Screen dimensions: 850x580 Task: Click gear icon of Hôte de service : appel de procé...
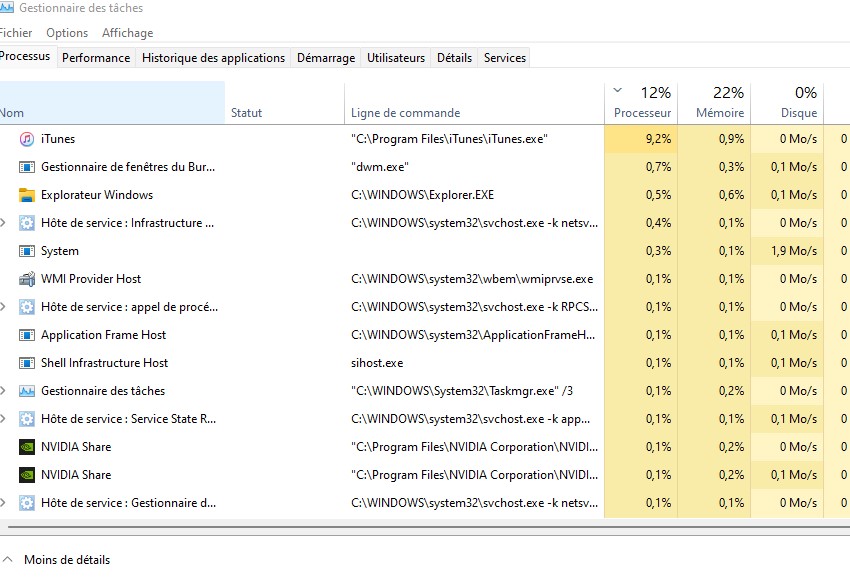tap(27, 307)
